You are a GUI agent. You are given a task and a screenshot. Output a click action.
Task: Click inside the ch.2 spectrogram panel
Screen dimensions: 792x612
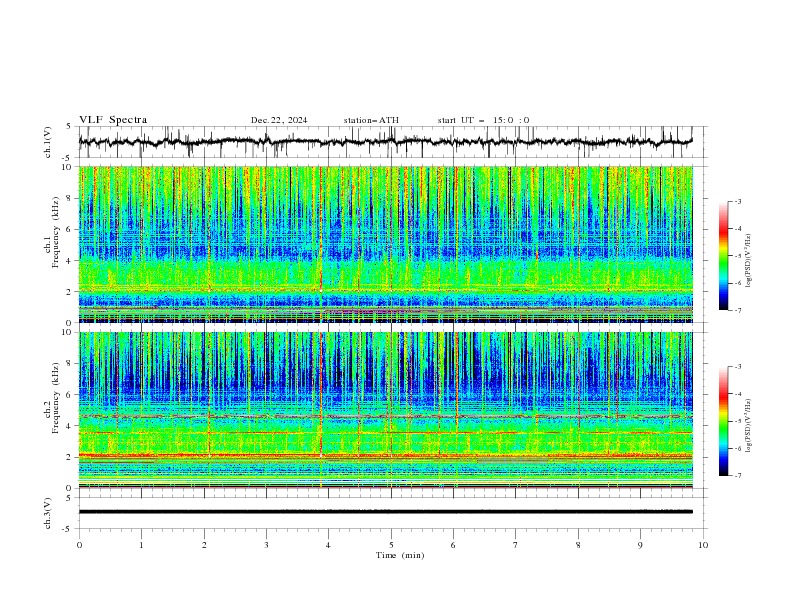[386, 410]
